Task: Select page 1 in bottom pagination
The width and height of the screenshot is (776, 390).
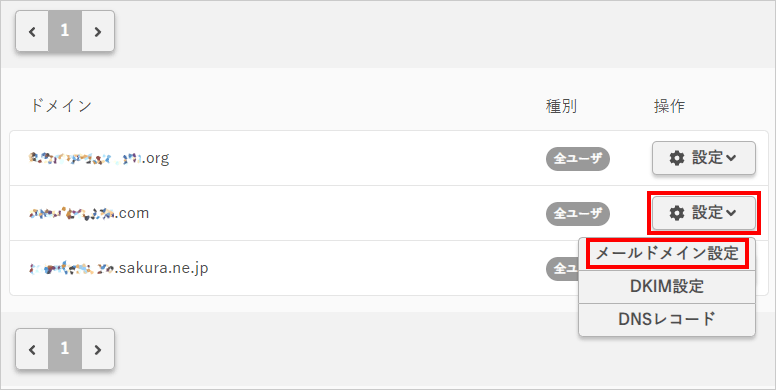Action: click(x=65, y=349)
